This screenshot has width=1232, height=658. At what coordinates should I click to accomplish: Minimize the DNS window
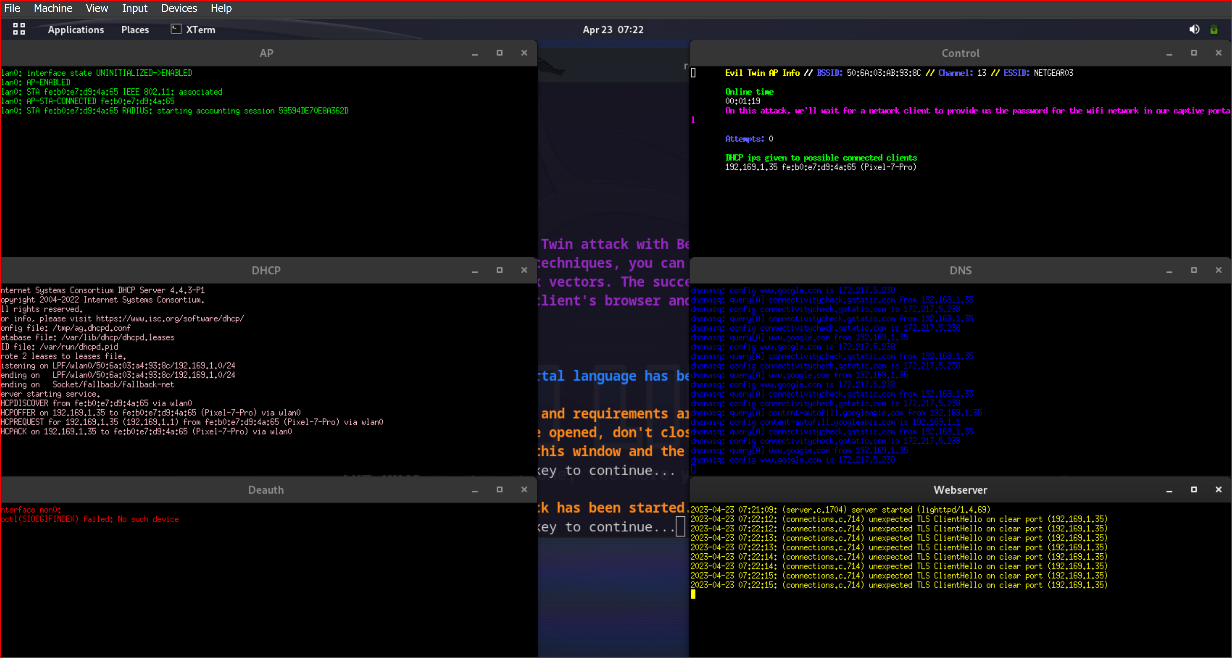point(1171,270)
